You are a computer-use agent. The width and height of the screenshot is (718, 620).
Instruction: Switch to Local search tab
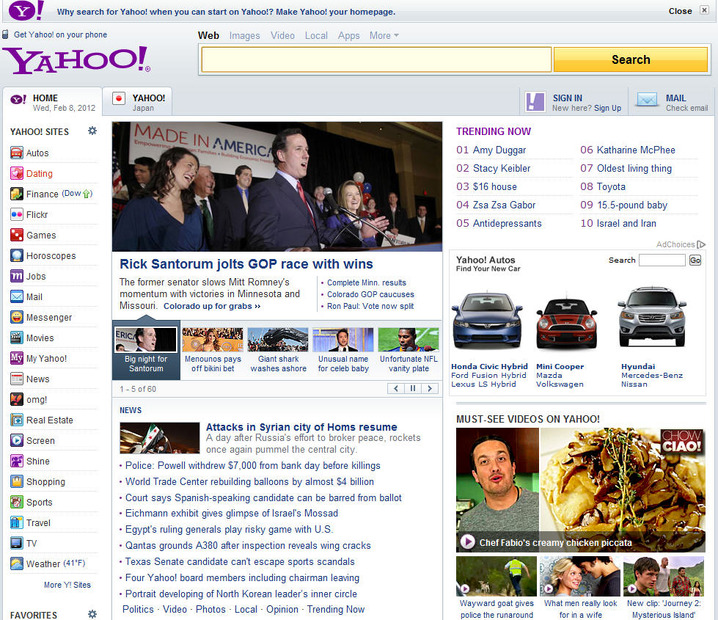tap(316, 35)
